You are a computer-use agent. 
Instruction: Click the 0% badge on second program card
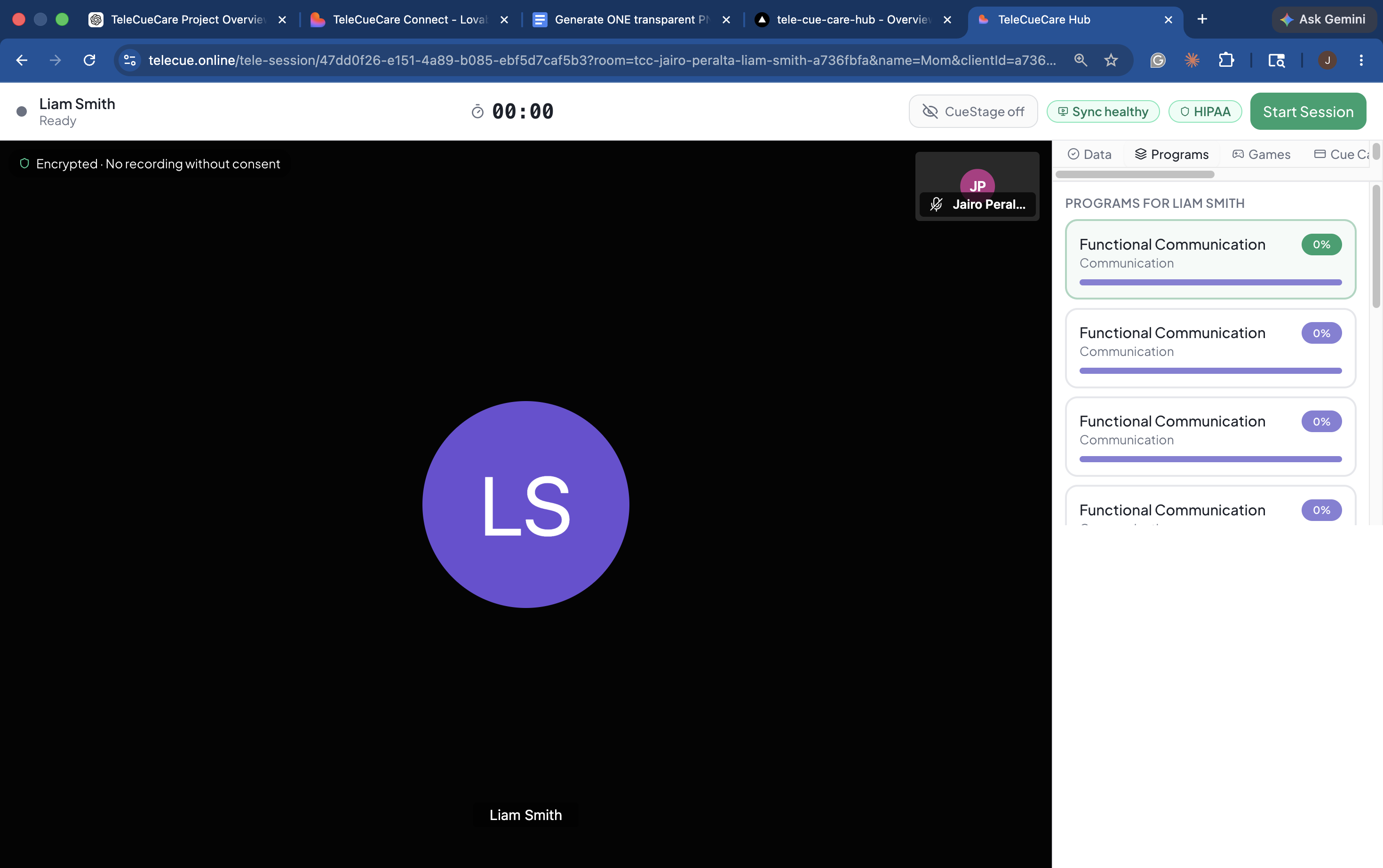pyautogui.click(x=1321, y=333)
